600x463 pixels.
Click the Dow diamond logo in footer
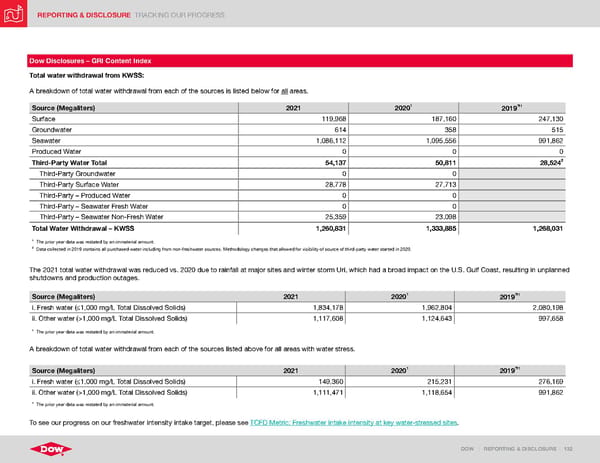click(x=51, y=449)
